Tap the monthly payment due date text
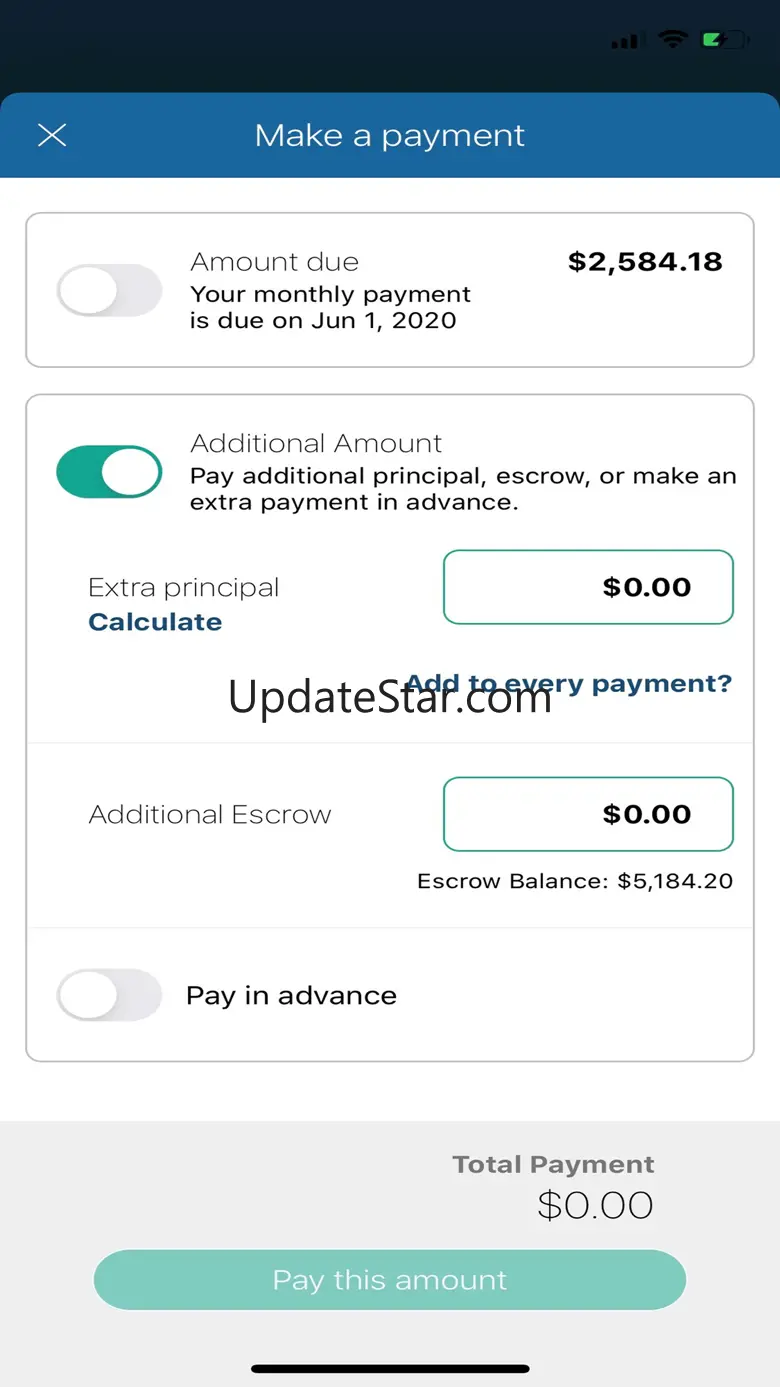Screen dimensions: 780x1387 click(330, 308)
